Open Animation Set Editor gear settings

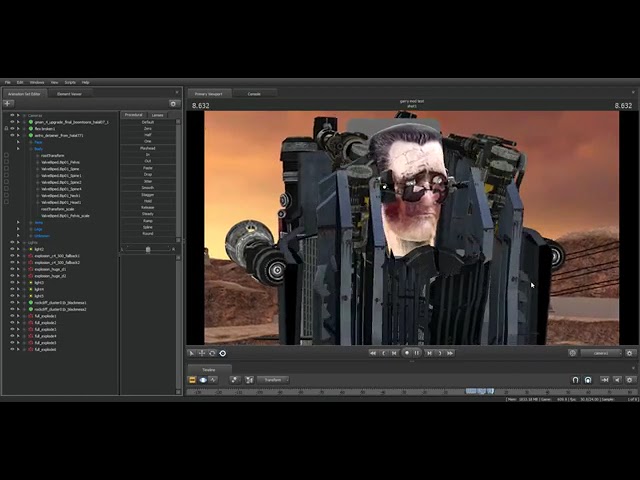point(173,104)
